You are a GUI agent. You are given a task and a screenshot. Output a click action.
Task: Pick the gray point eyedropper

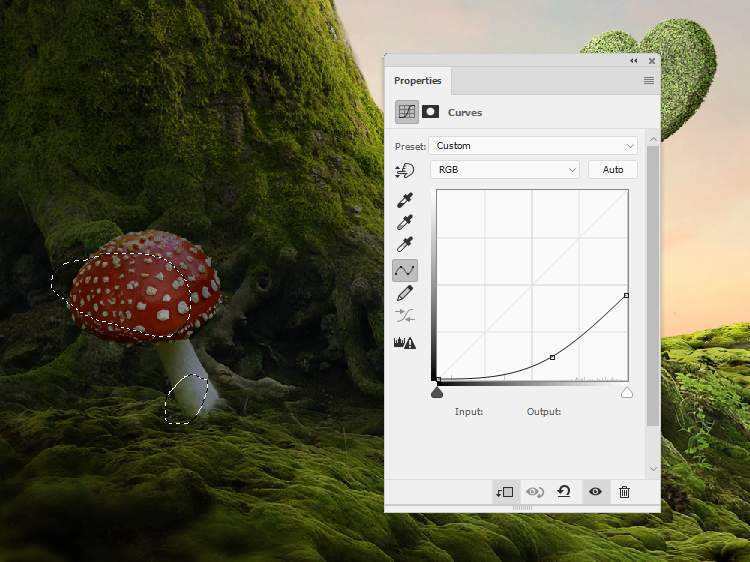[x=405, y=223]
